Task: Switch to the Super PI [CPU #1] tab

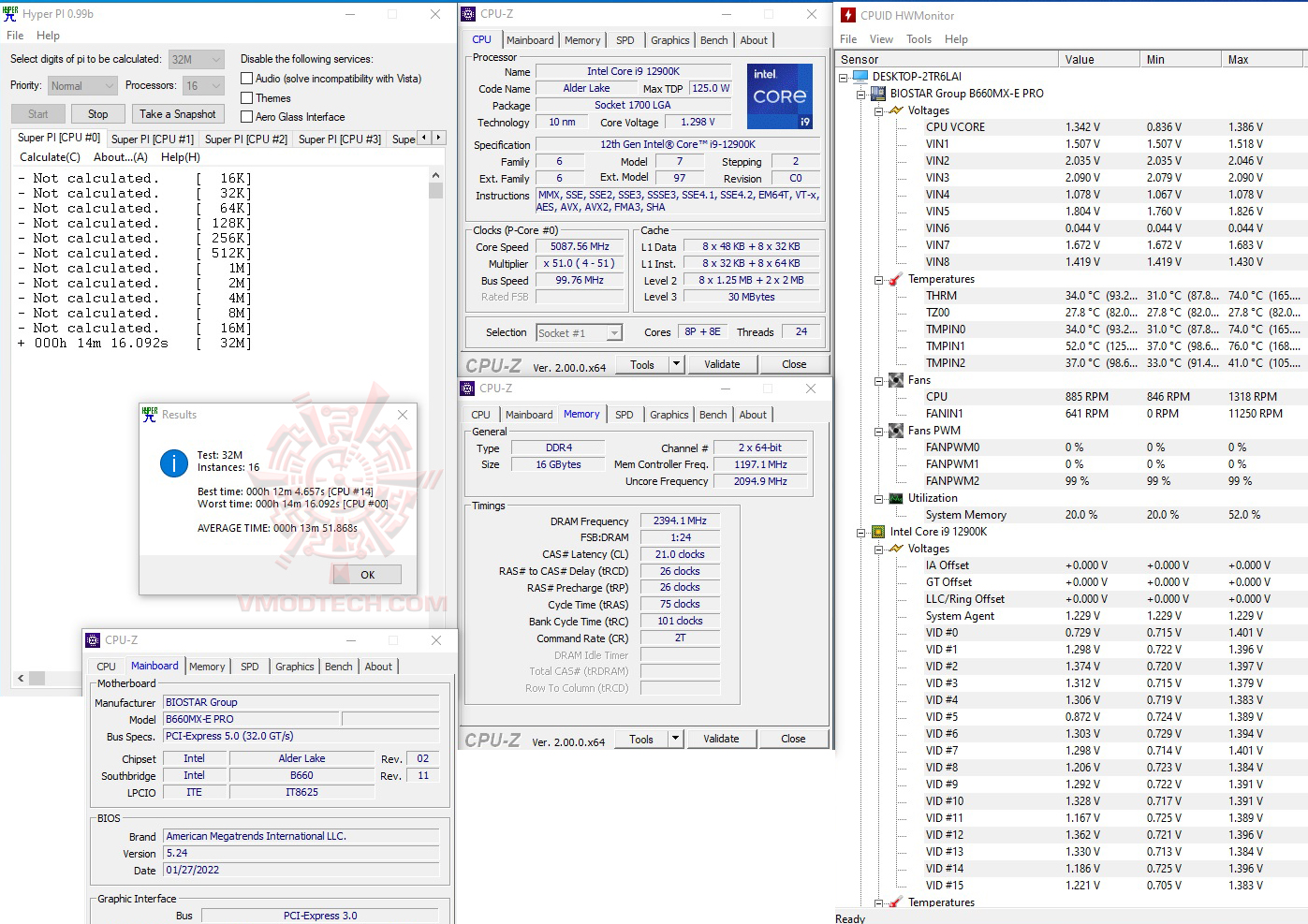Action: [153, 139]
